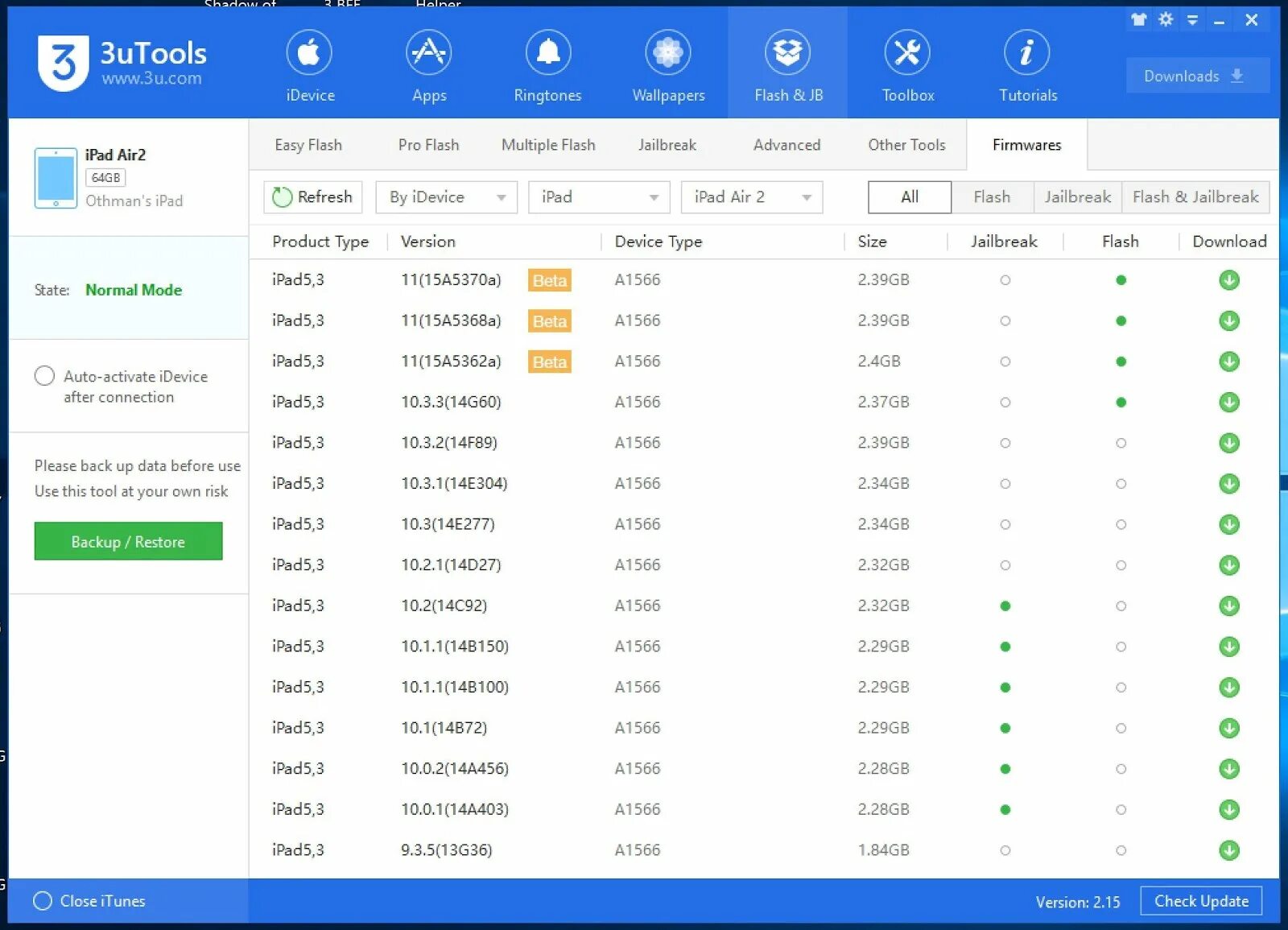The image size is (1288, 930).
Task: Download firmware 10.0.1(14A403)
Action: (x=1229, y=809)
